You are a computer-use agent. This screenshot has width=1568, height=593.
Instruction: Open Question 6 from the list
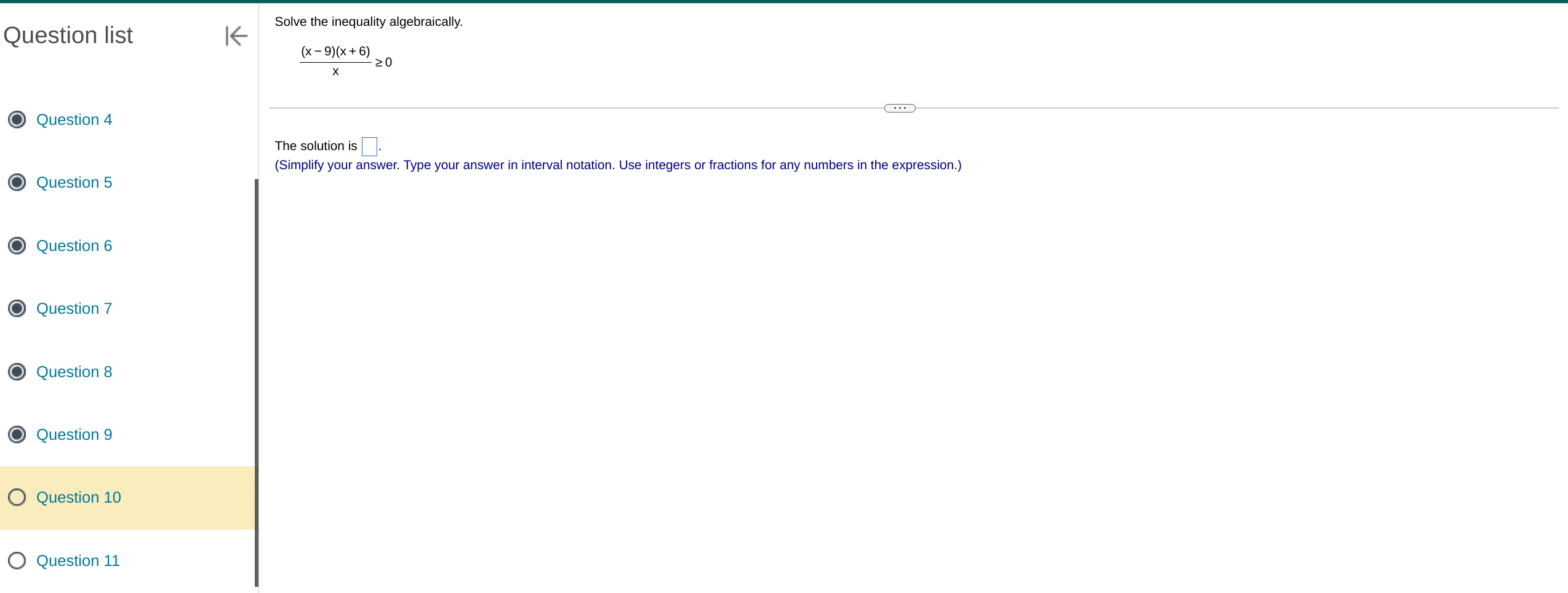[x=74, y=245]
